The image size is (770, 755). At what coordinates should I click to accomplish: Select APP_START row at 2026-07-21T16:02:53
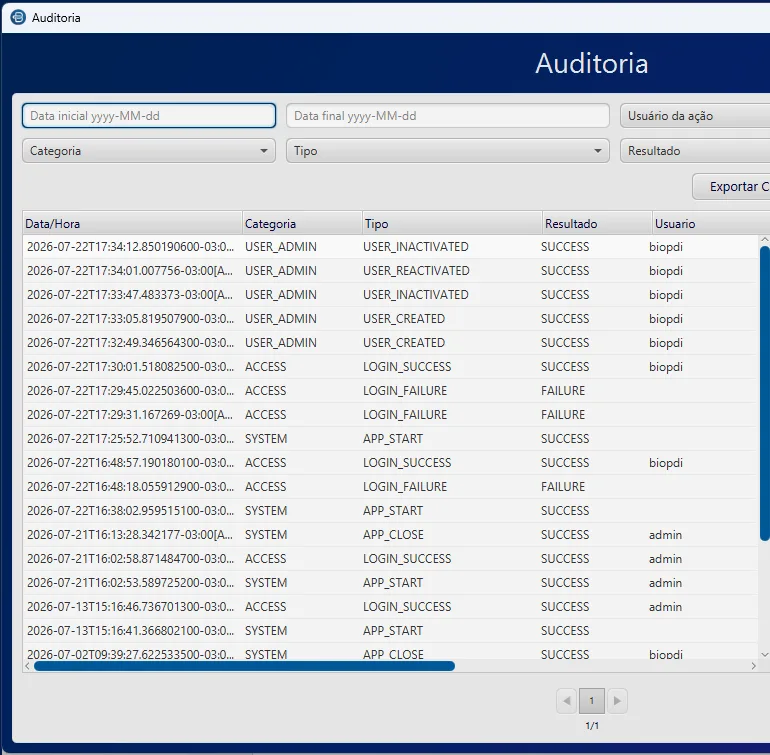point(389,583)
